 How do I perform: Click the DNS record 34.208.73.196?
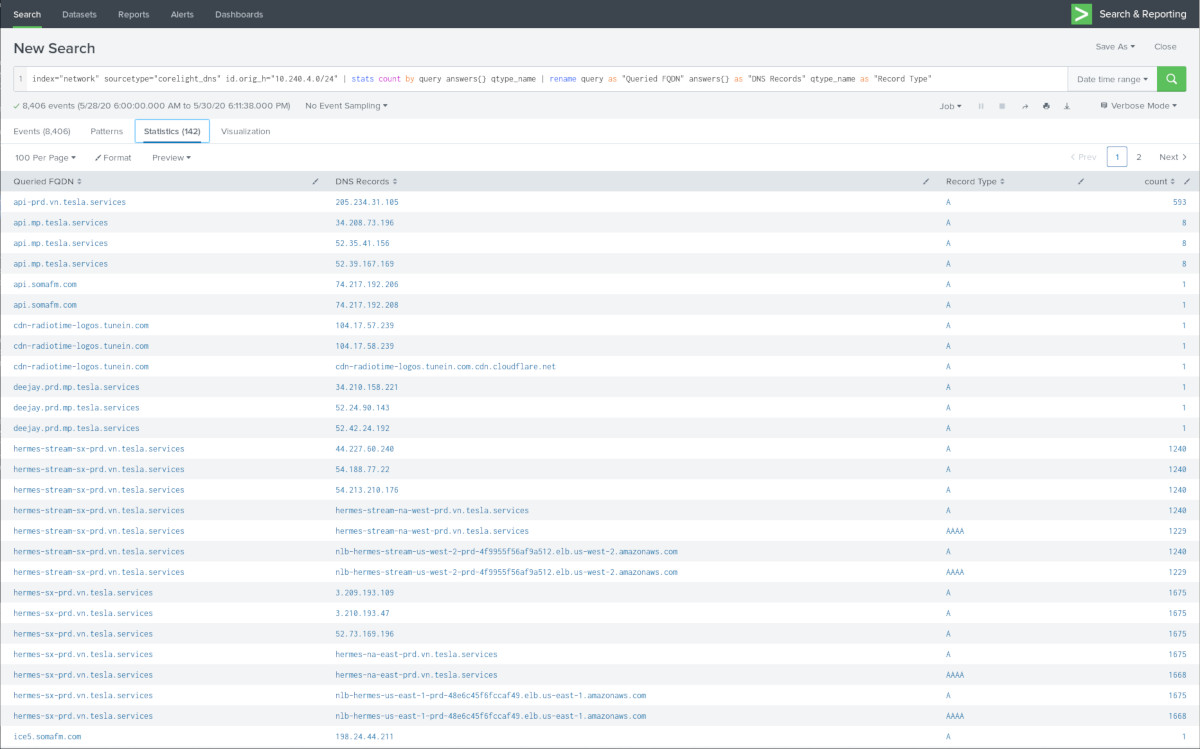365,223
